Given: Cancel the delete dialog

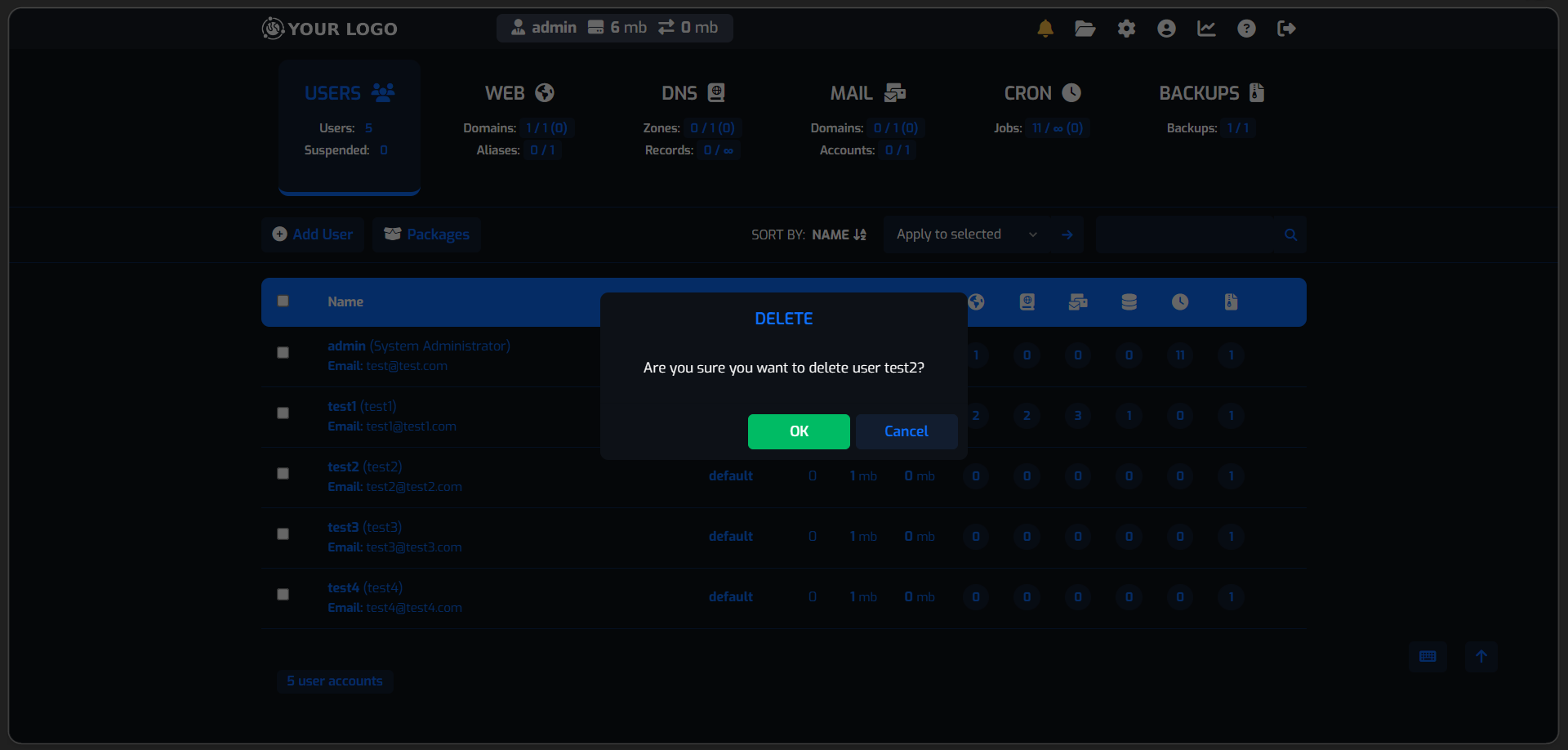Looking at the screenshot, I should (906, 431).
